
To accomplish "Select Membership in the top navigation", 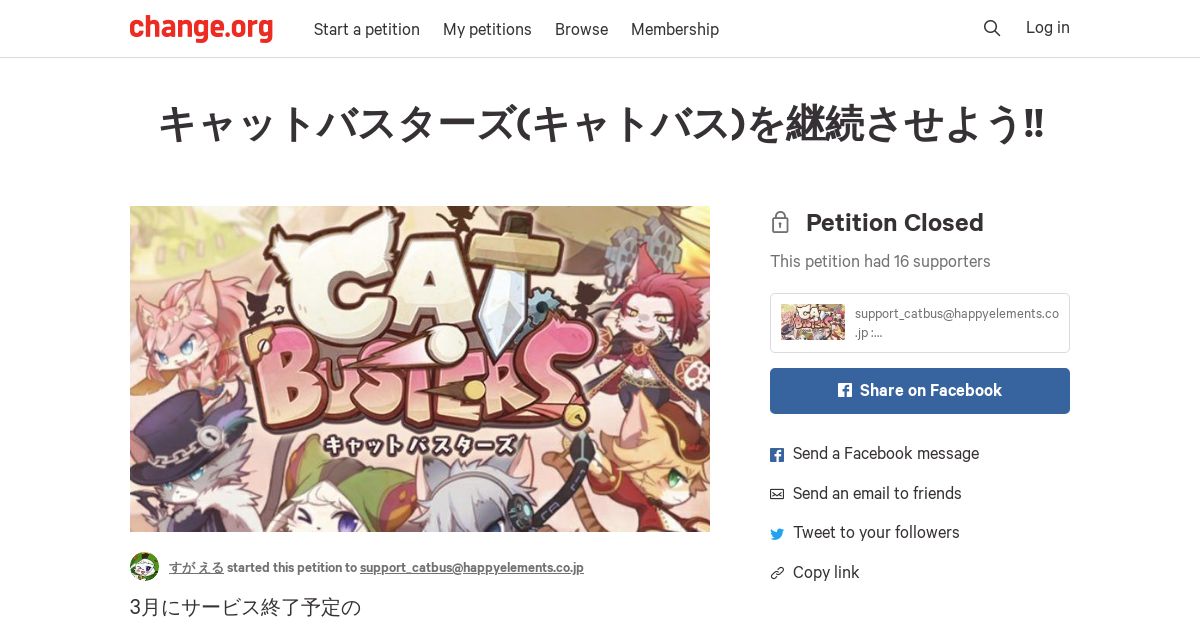I will coord(675,29).
